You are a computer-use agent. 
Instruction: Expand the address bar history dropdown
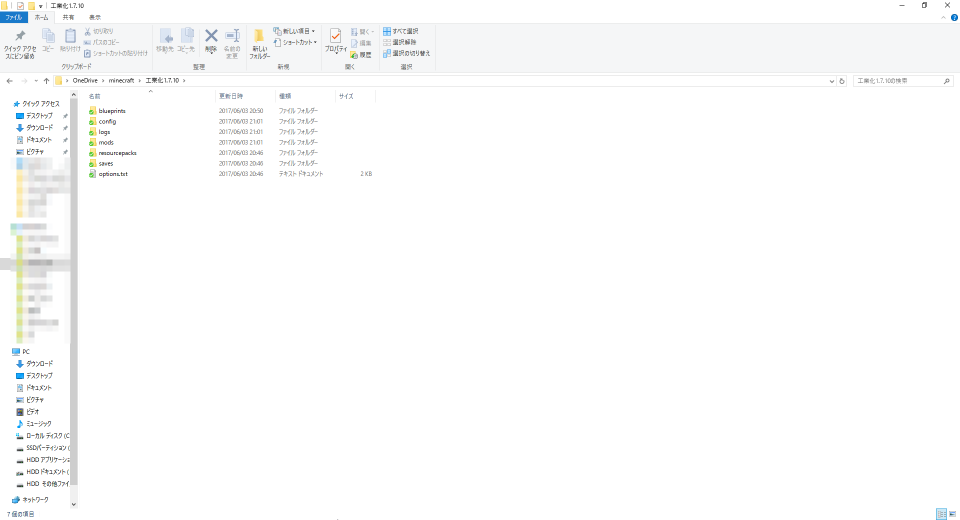click(831, 80)
